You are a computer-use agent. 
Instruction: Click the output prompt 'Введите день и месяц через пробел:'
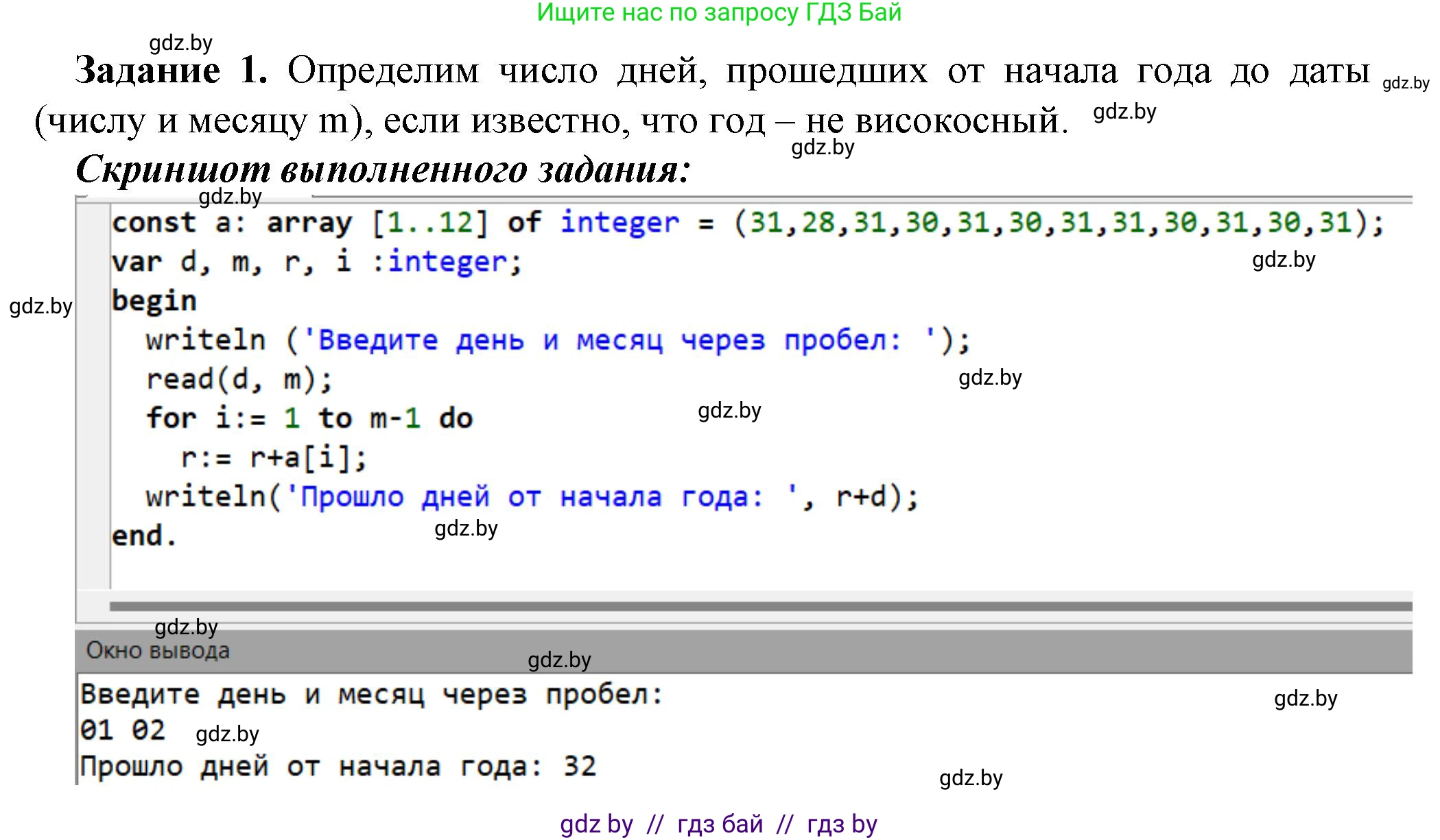[371, 695]
